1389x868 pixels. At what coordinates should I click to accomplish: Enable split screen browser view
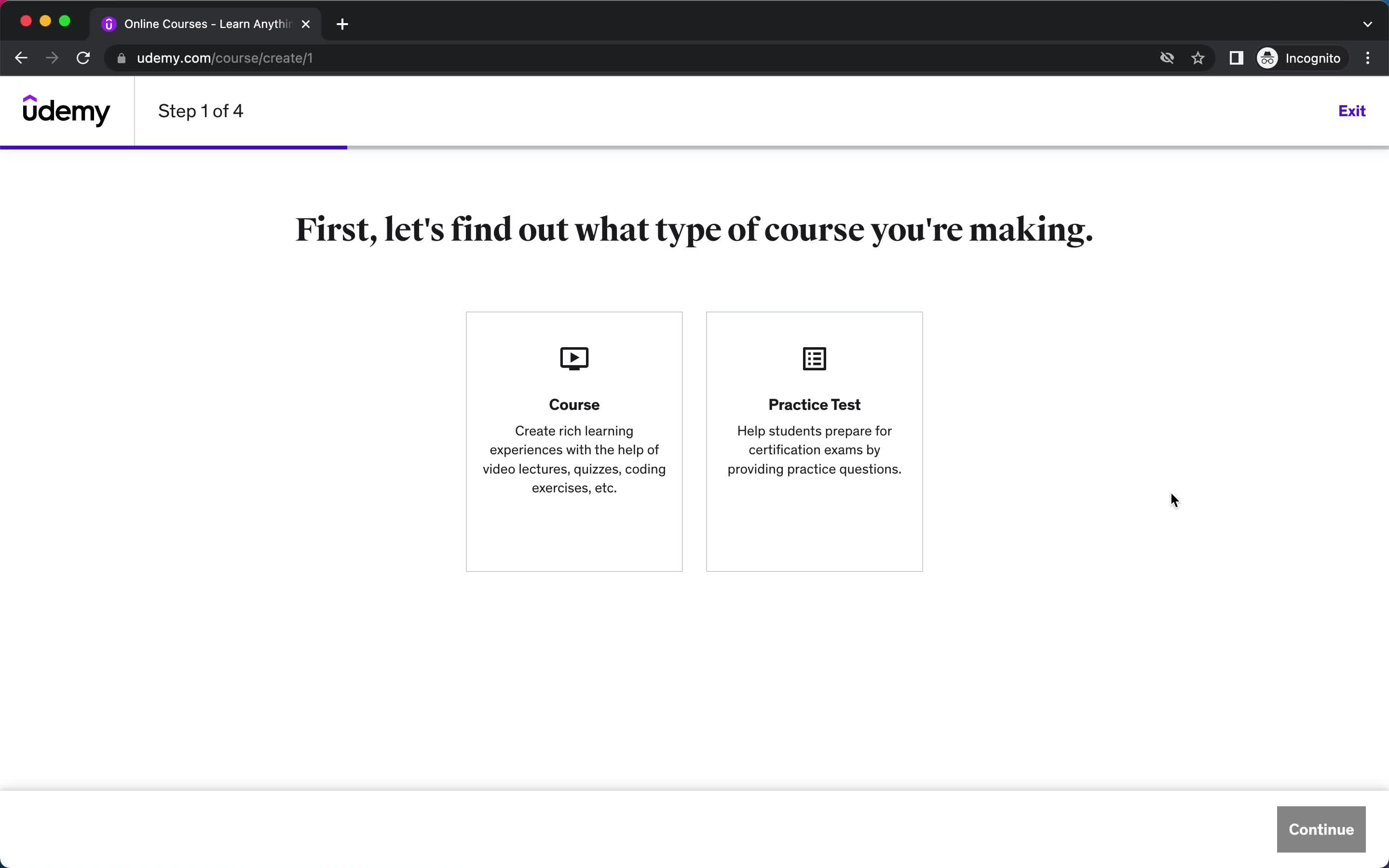click(1236, 58)
